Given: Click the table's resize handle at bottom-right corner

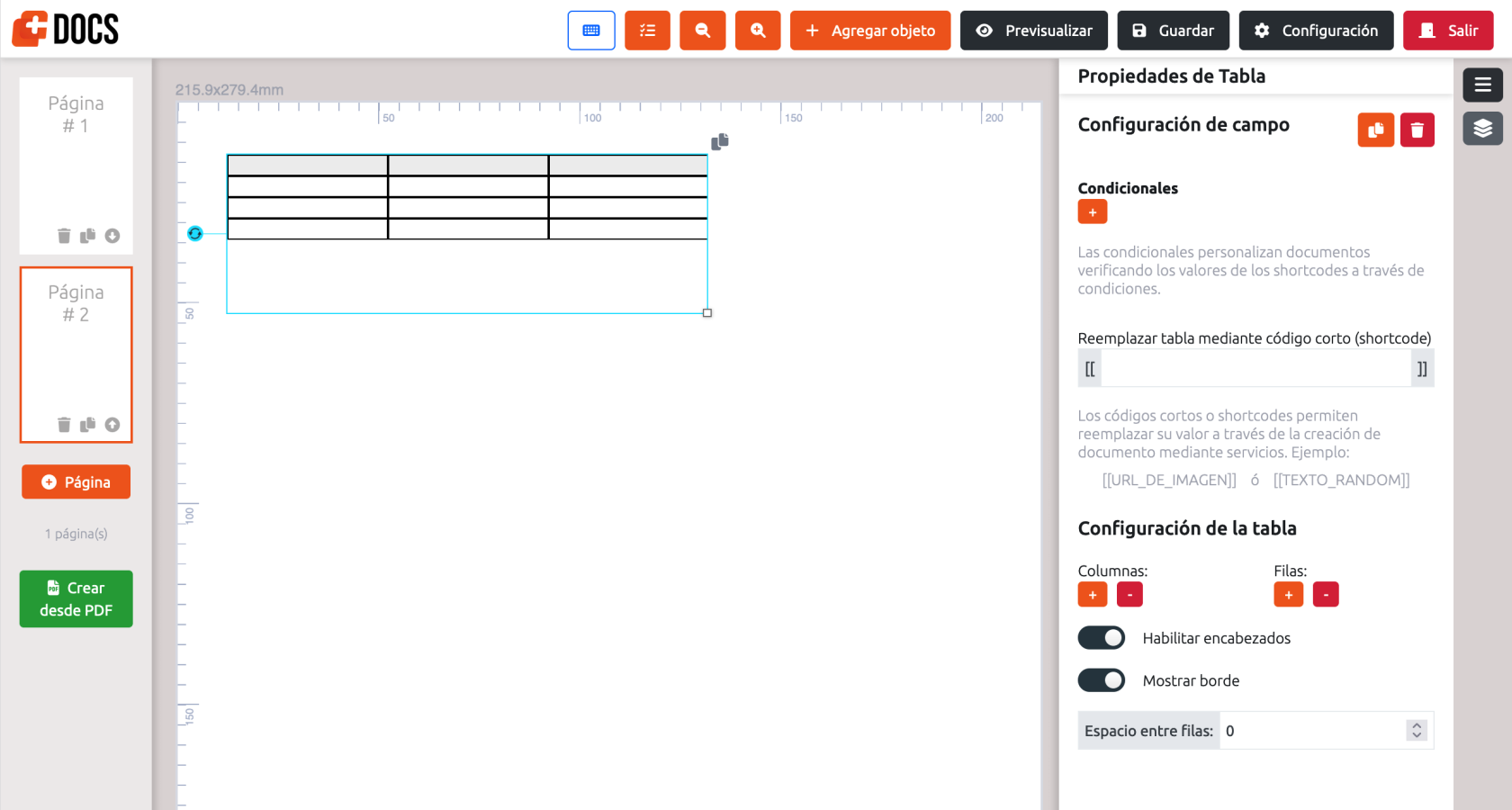Looking at the screenshot, I should pyautogui.click(x=707, y=313).
